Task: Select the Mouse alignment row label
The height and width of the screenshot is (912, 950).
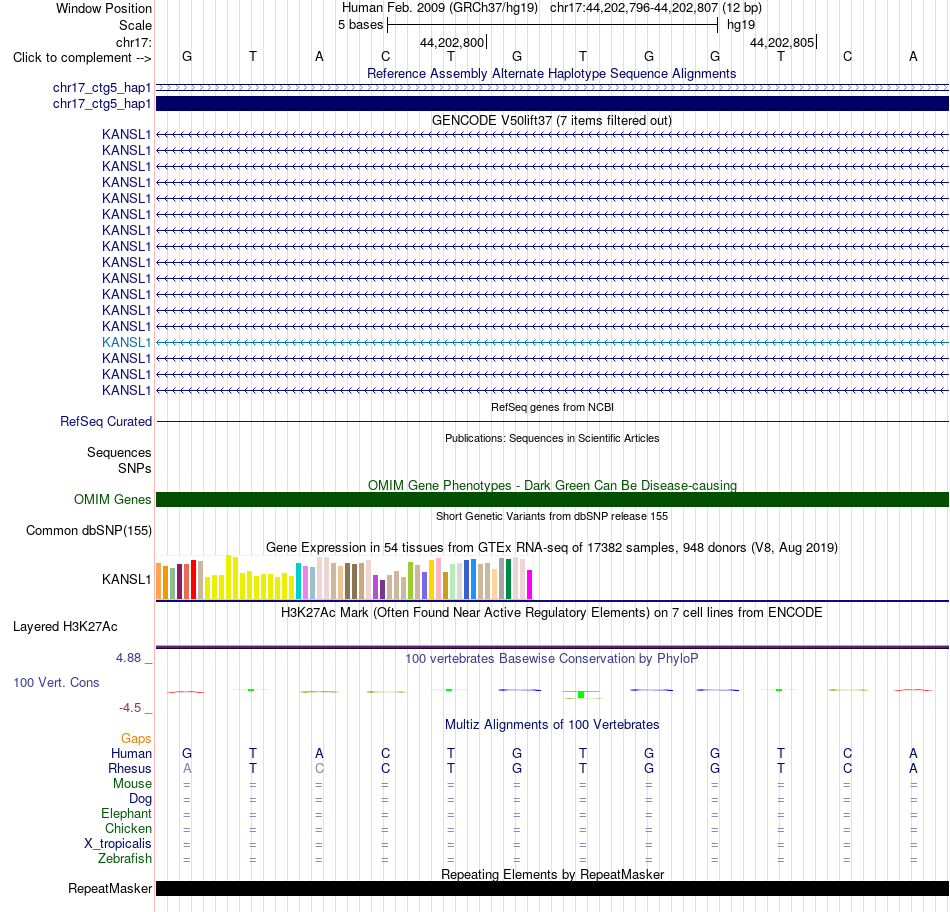Action: click(x=132, y=784)
